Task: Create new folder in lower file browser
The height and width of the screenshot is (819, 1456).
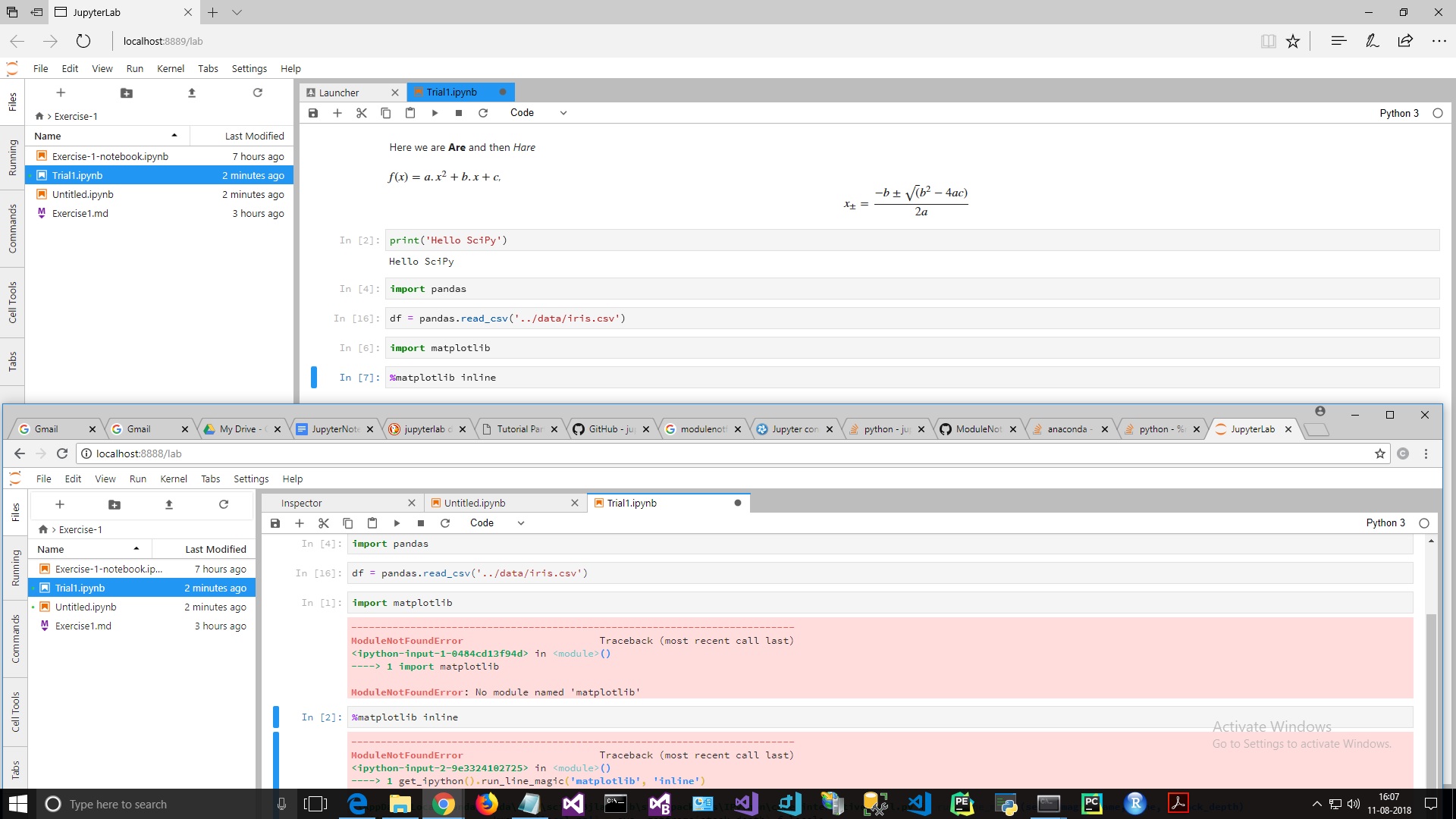Action: pyautogui.click(x=115, y=504)
